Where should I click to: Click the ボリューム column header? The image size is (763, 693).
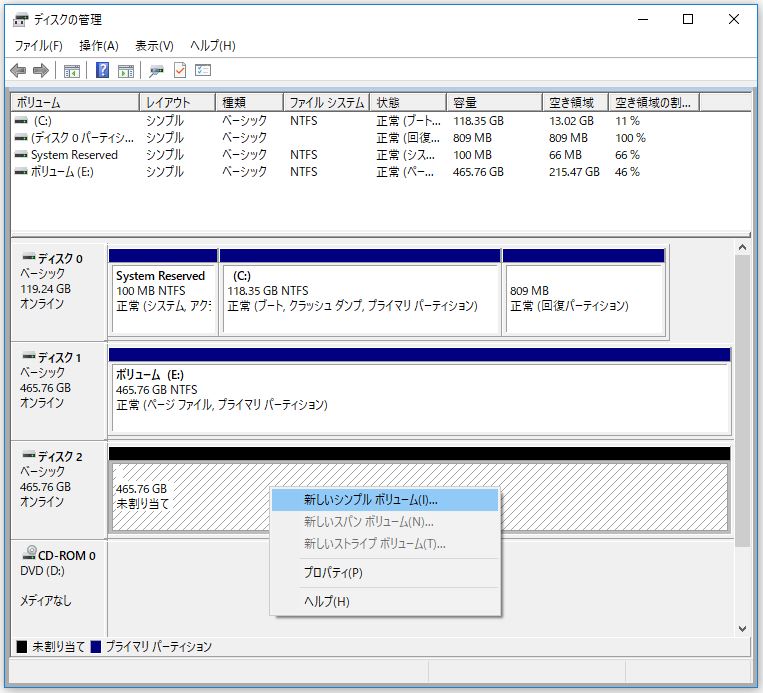(x=75, y=103)
